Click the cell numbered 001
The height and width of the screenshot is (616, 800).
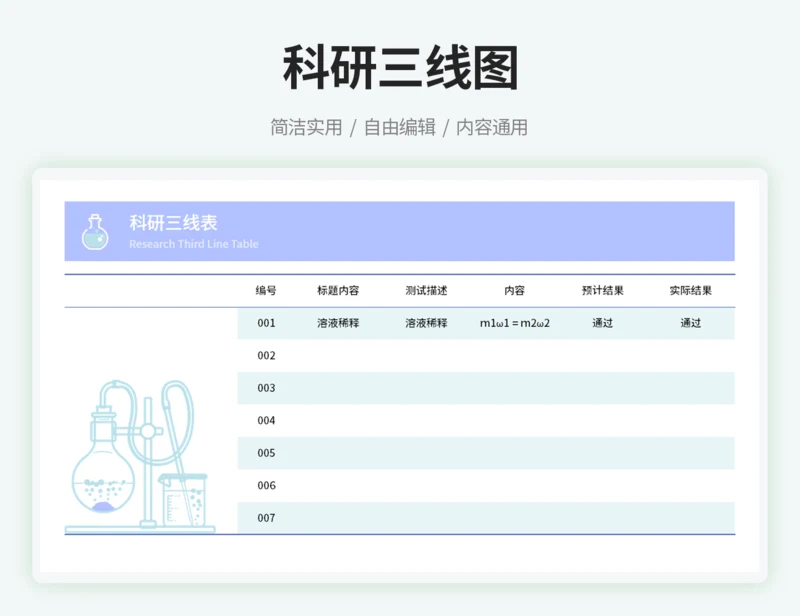click(x=266, y=323)
